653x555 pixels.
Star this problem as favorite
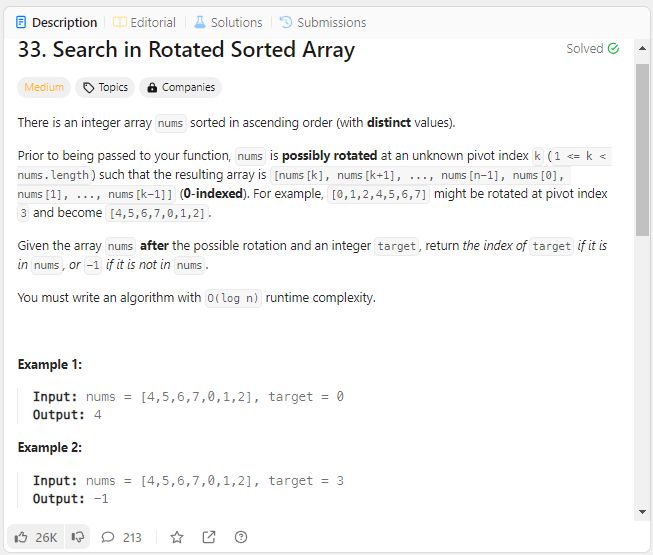pyautogui.click(x=177, y=537)
